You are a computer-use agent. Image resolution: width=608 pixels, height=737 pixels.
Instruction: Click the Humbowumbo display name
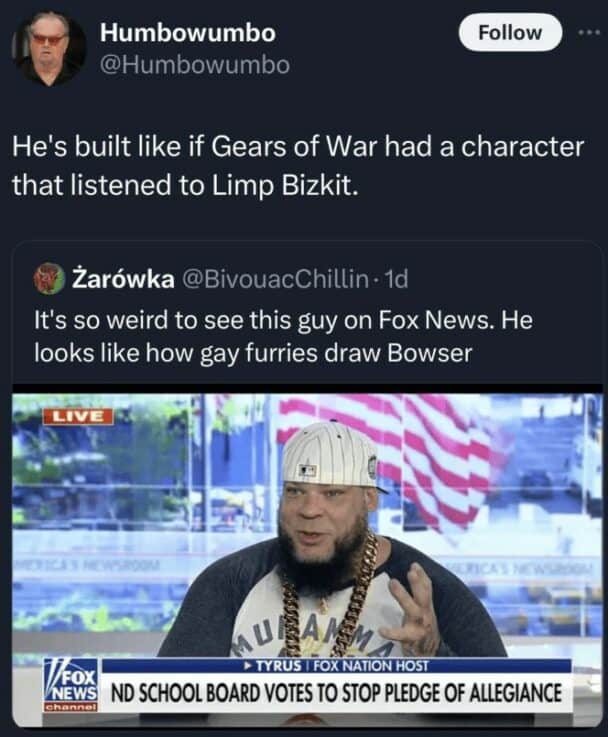point(187,33)
